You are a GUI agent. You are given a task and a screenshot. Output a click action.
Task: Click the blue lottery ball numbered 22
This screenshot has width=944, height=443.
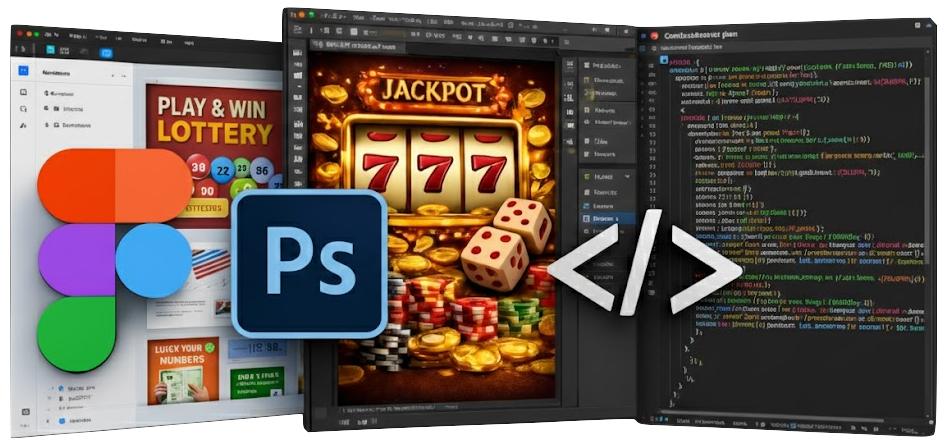pyautogui.click(x=223, y=170)
